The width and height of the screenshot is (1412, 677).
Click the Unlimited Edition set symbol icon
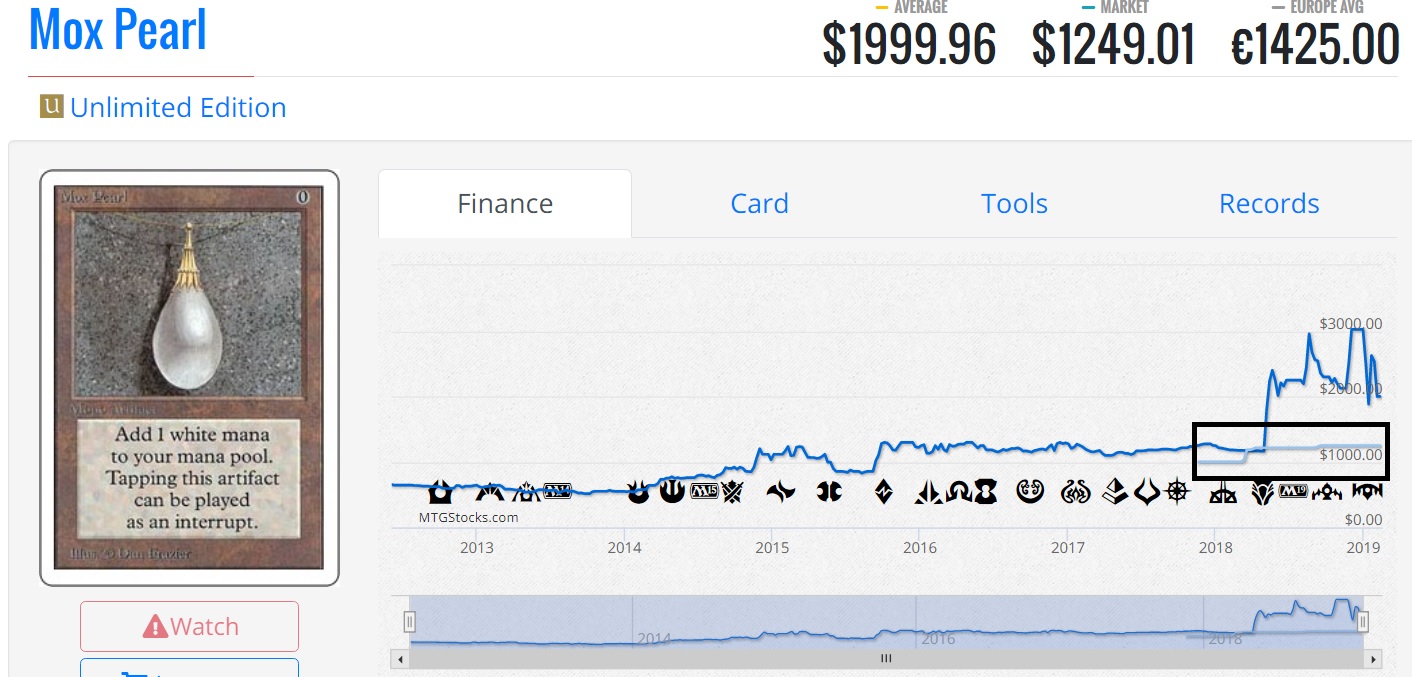pyautogui.click(x=51, y=106)
